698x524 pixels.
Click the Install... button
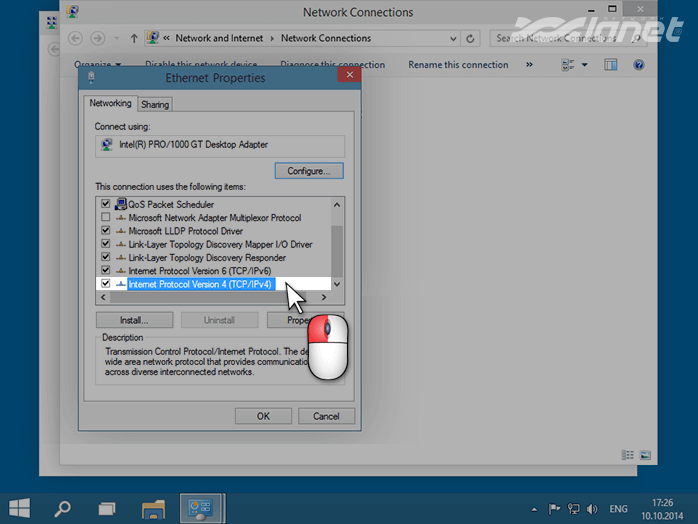(x=134, y=320)
